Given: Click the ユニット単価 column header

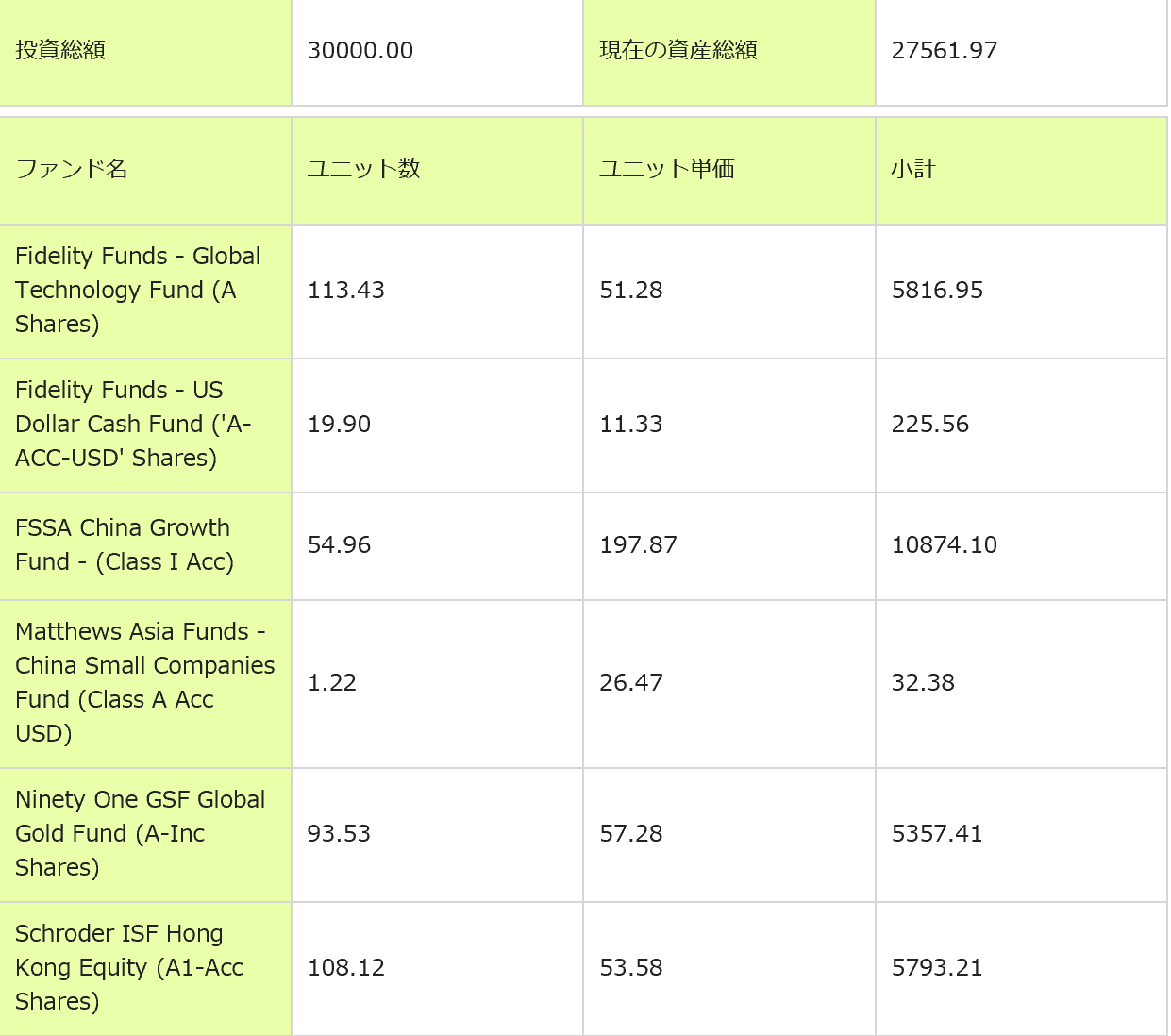Looking at the screenshot, I should coord(667,169).
